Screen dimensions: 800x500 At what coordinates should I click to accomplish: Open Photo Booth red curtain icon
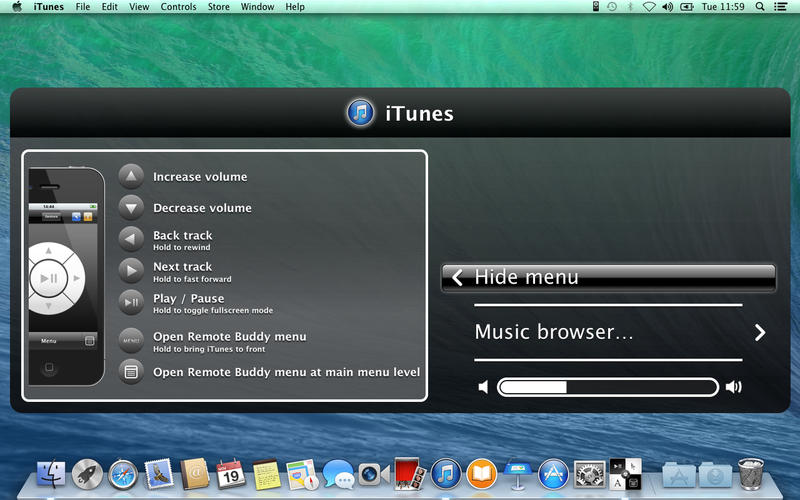[409, 473]
